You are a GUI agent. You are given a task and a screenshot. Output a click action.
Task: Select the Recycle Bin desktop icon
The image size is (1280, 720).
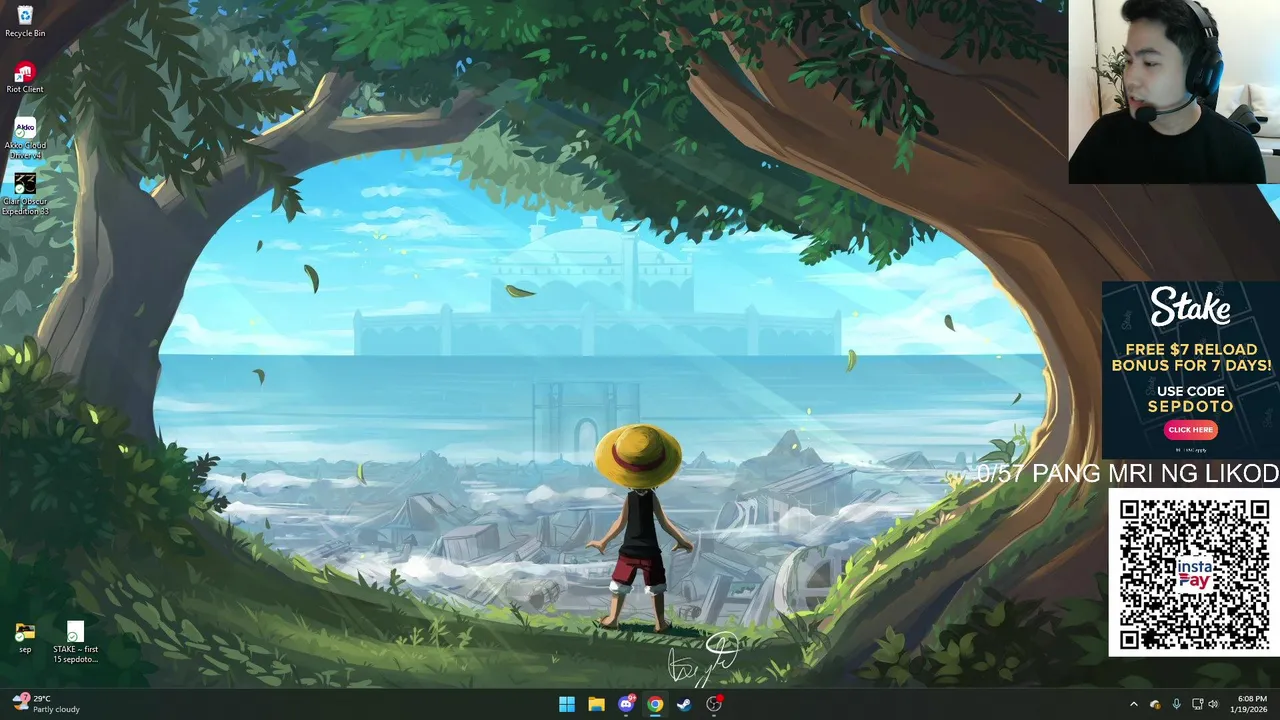tap(25, 21)
